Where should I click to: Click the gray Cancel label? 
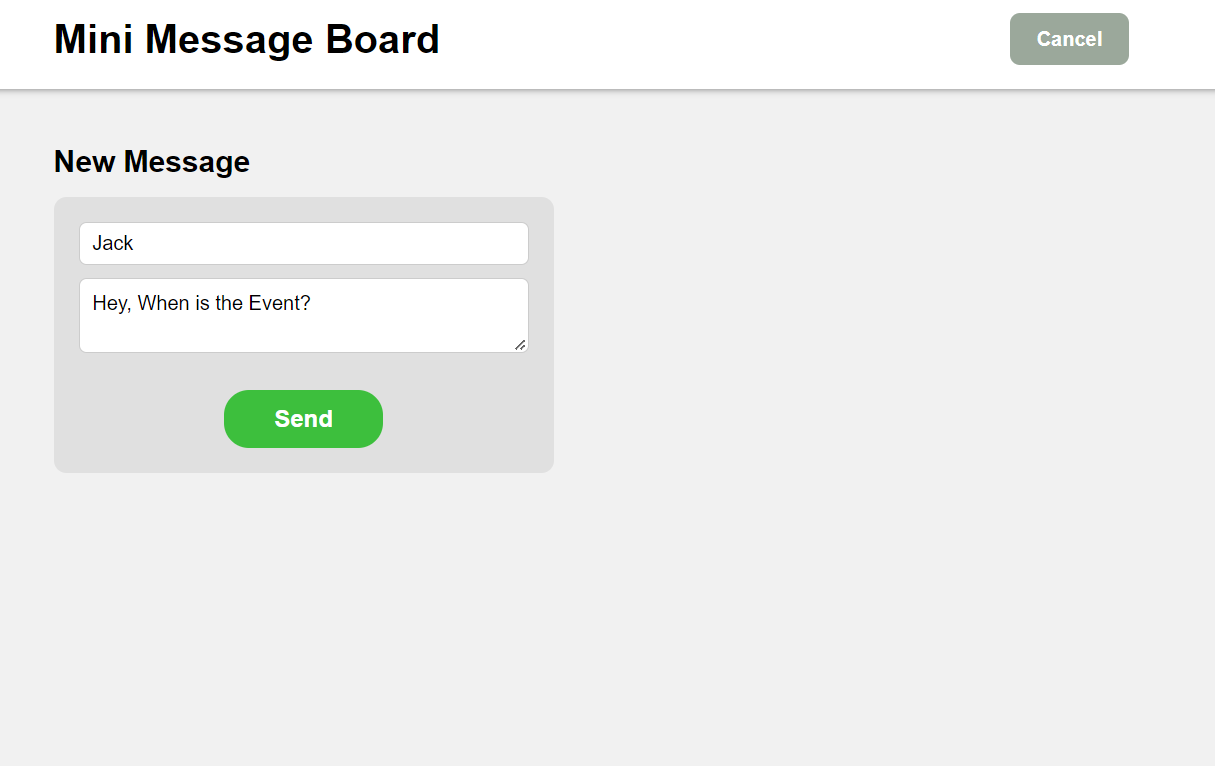[x=1069, y=39]
